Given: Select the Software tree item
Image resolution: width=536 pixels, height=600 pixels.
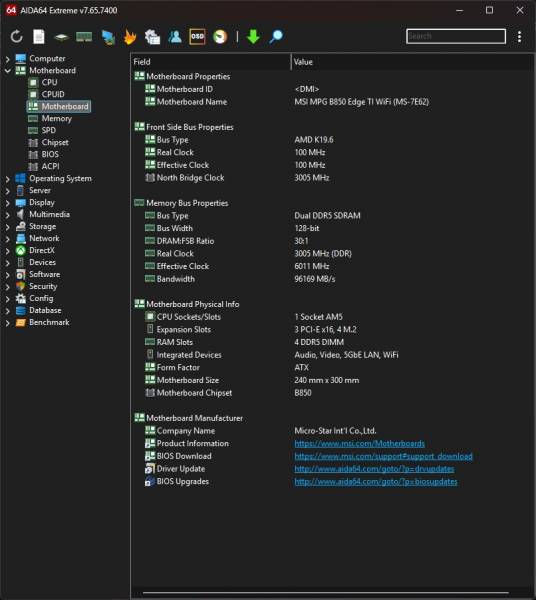Looking at the screenshot, I should coord(44,274).
